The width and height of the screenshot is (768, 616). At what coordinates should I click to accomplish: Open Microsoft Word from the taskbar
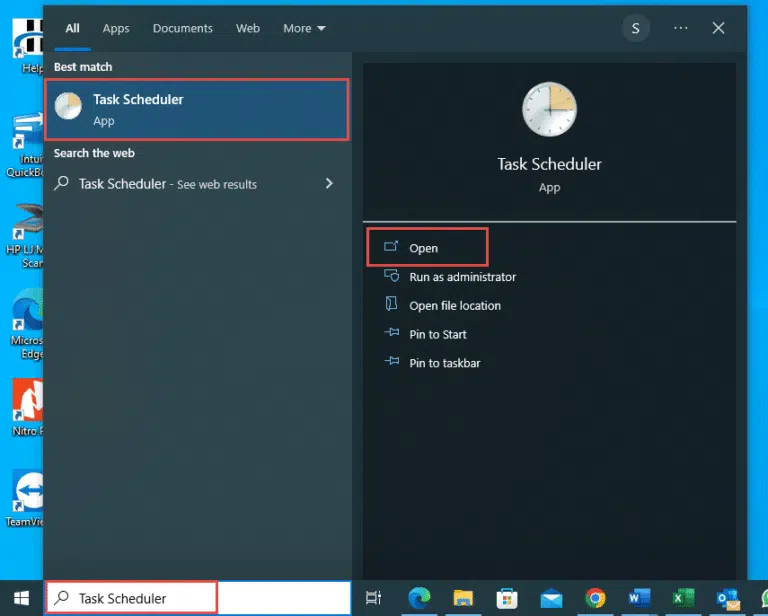point(639,598)
